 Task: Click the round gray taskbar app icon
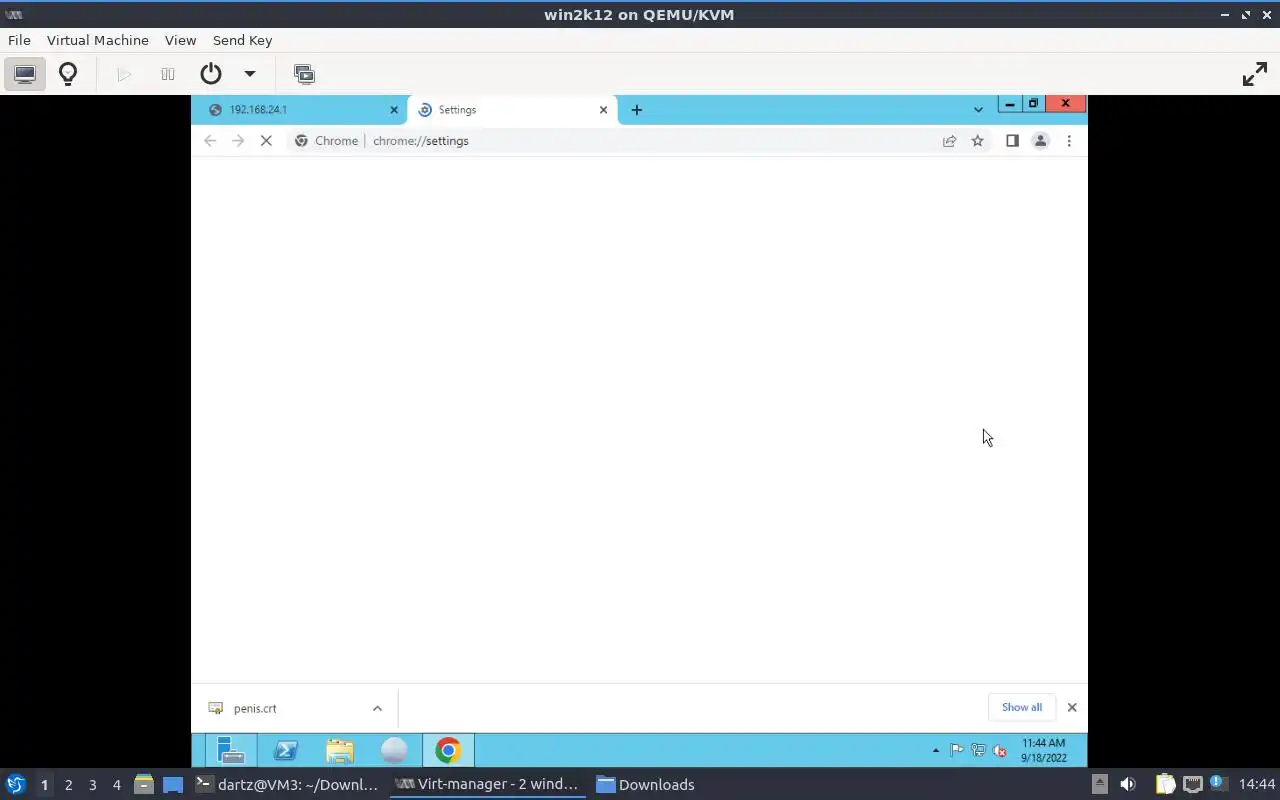[394, 750]
